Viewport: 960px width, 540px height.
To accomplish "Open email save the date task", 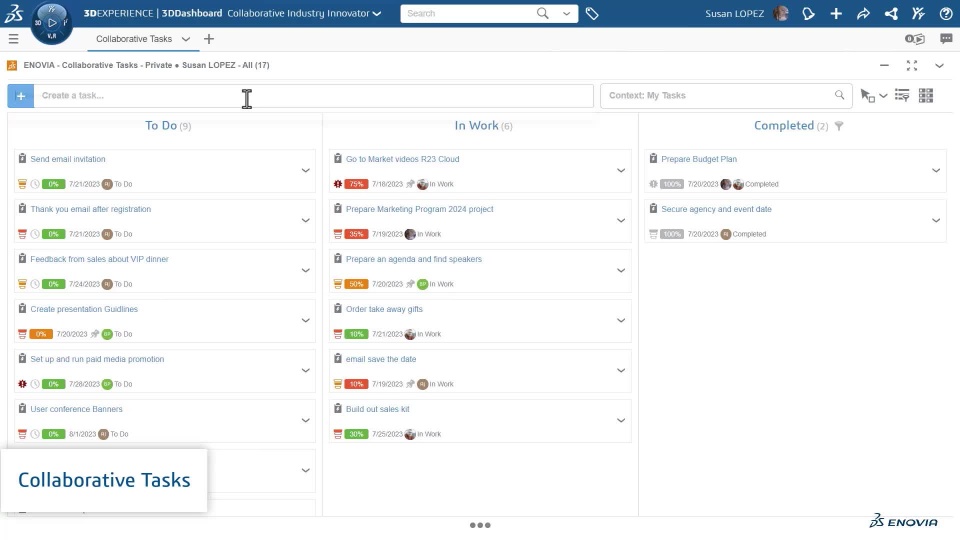I will [x=381, y=359].
